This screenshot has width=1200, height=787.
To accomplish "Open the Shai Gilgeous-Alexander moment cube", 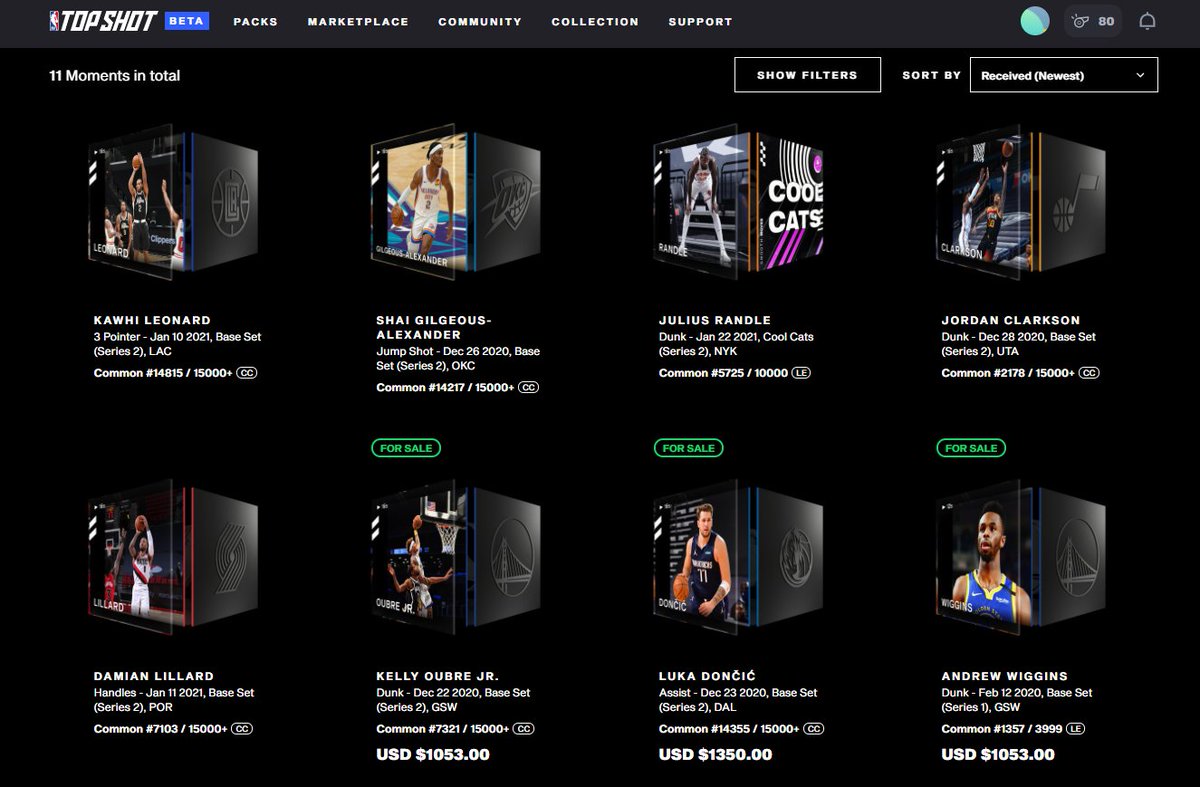I will [455, 204].
